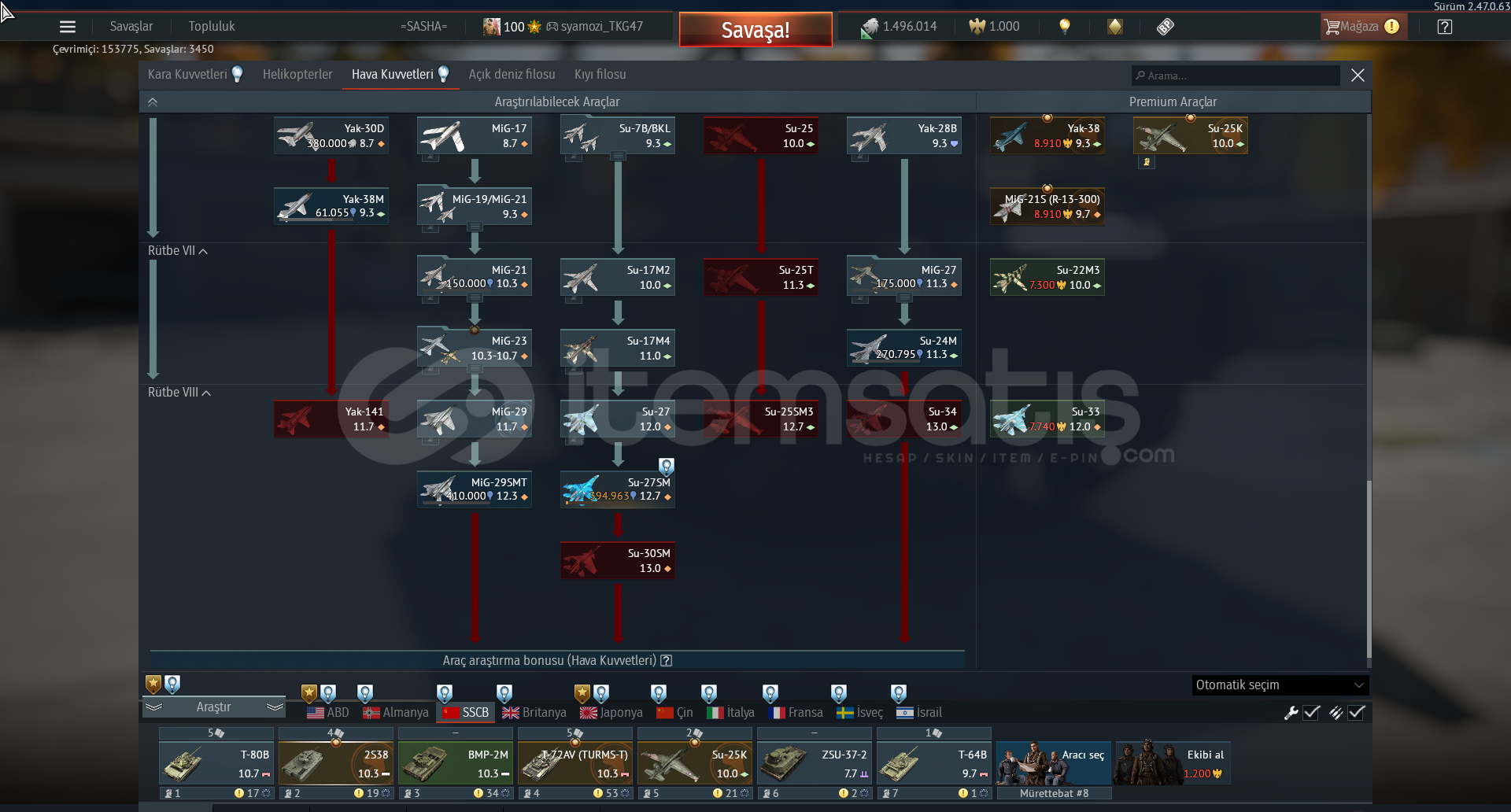Open research bonus help question icon

coord(667,661)
